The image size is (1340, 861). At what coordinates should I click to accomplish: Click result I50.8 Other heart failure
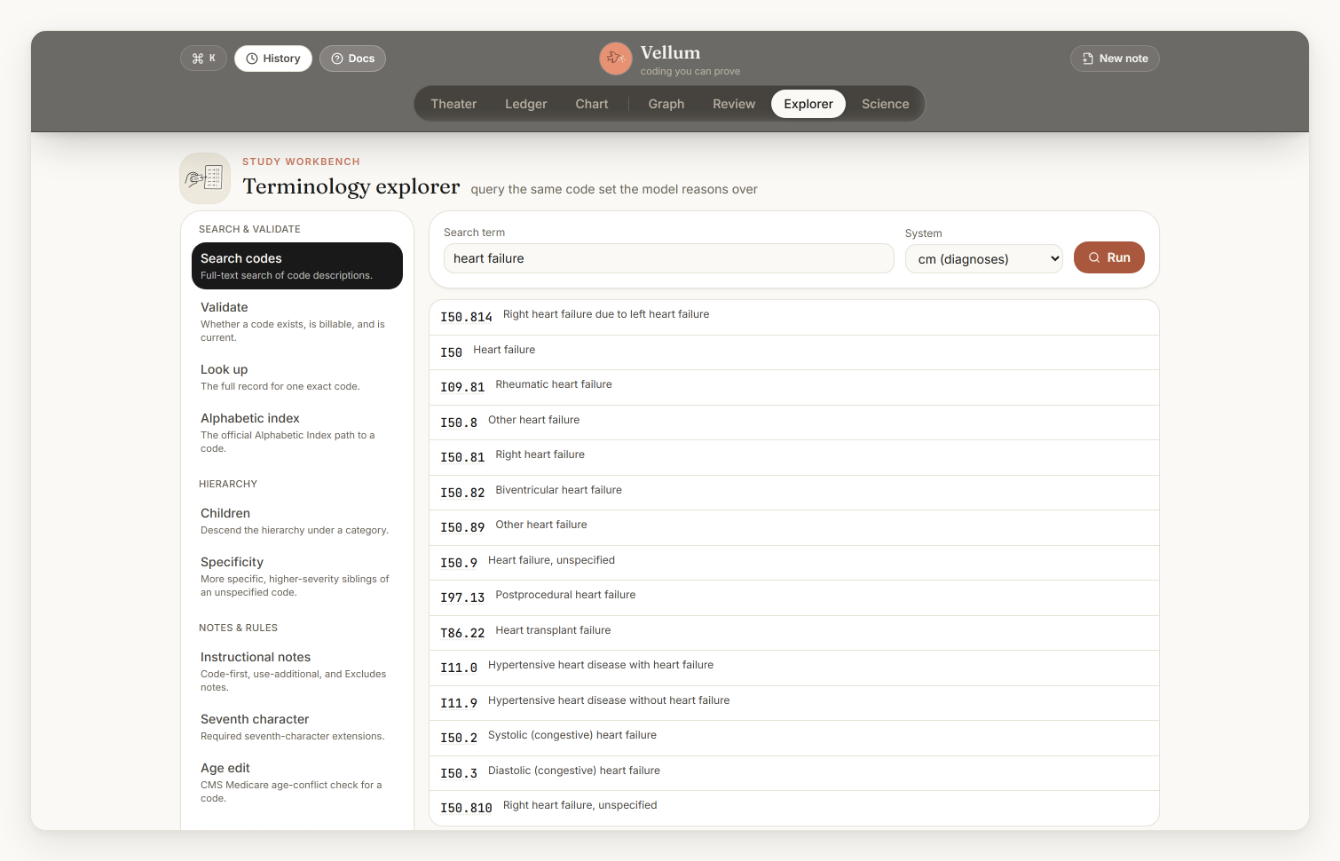click(794, 422)
